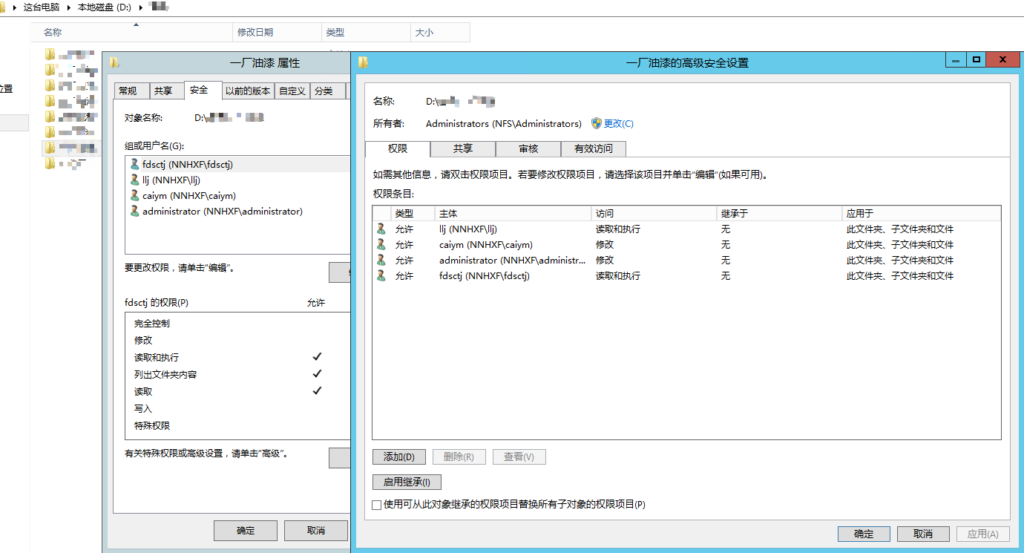Switch to 共享 tab in advanced settings
Image resolution: width=1024 pixels, height=553 pixels.
463,149
